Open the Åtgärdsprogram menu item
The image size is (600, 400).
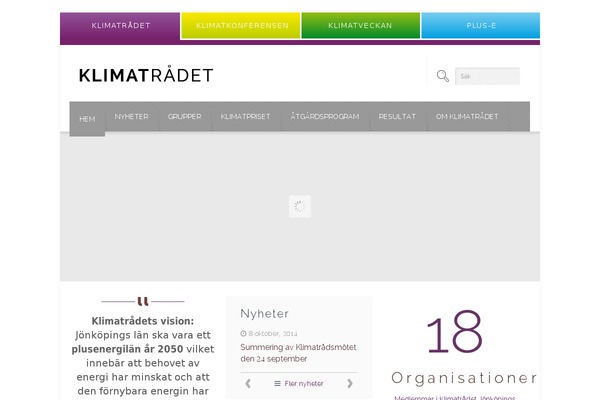tap(325, 116)
